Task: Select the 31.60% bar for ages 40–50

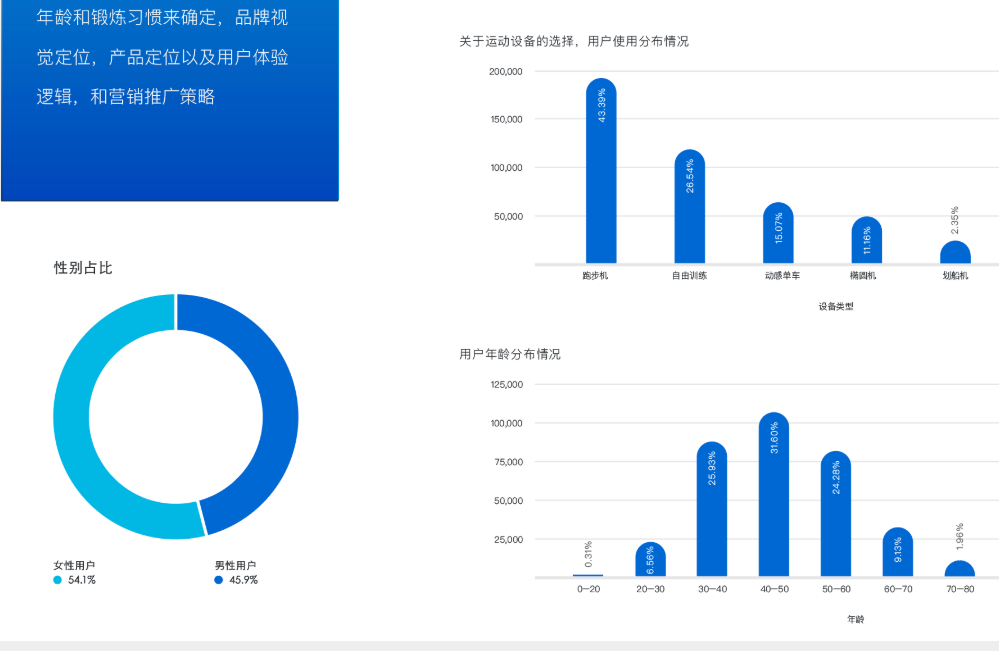Action: pyautogui.click(x=774, y=494)
